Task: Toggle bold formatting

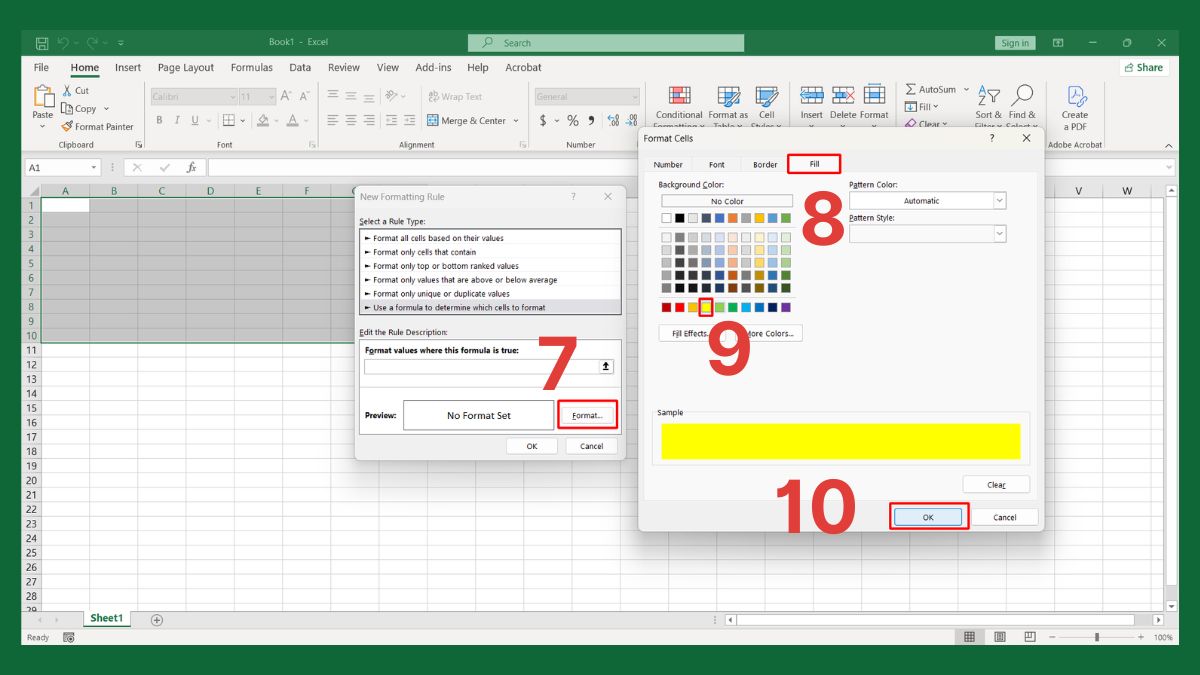Action: 158,119
